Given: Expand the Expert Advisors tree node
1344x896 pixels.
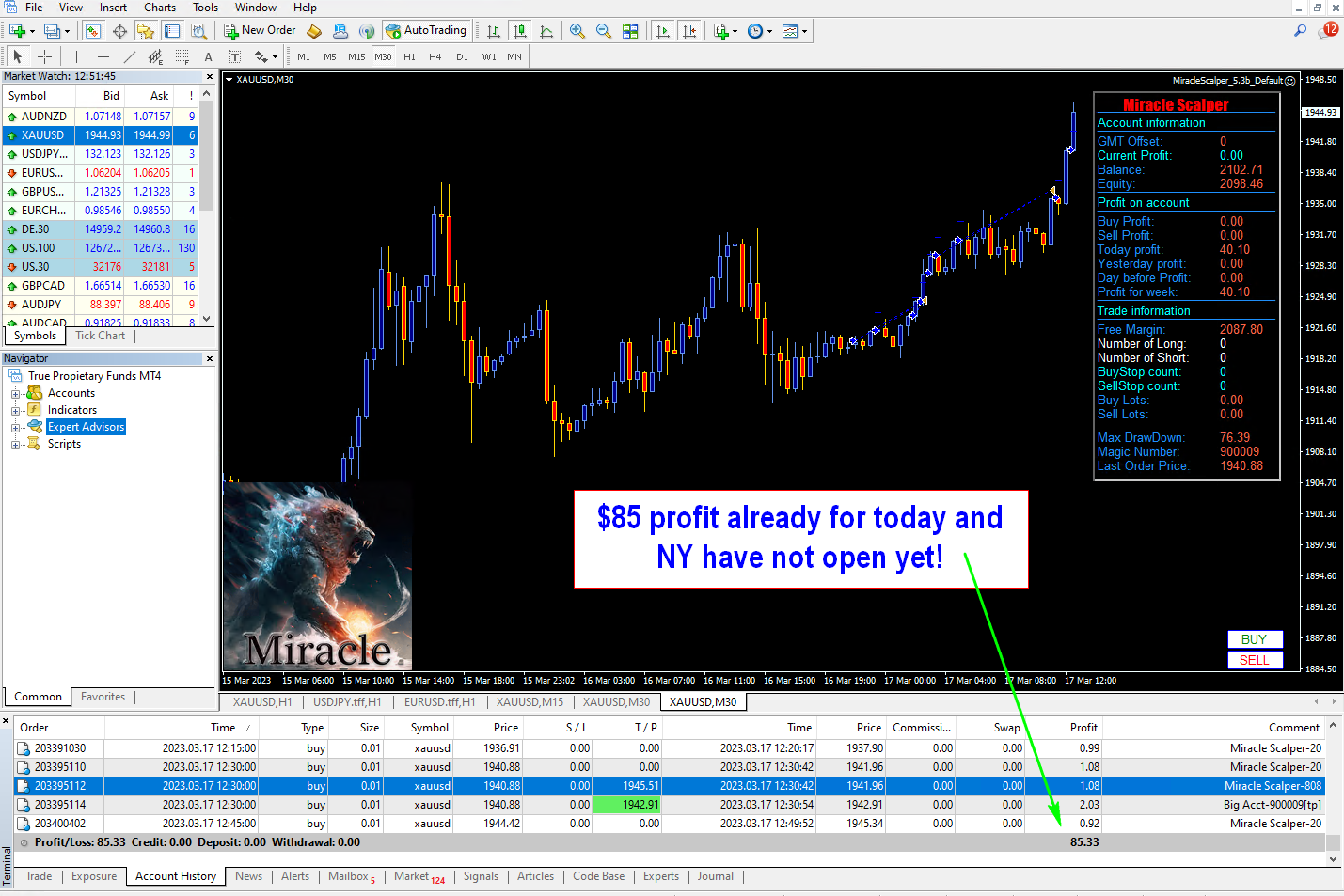Looking at the screenshot, I should 15,428.
